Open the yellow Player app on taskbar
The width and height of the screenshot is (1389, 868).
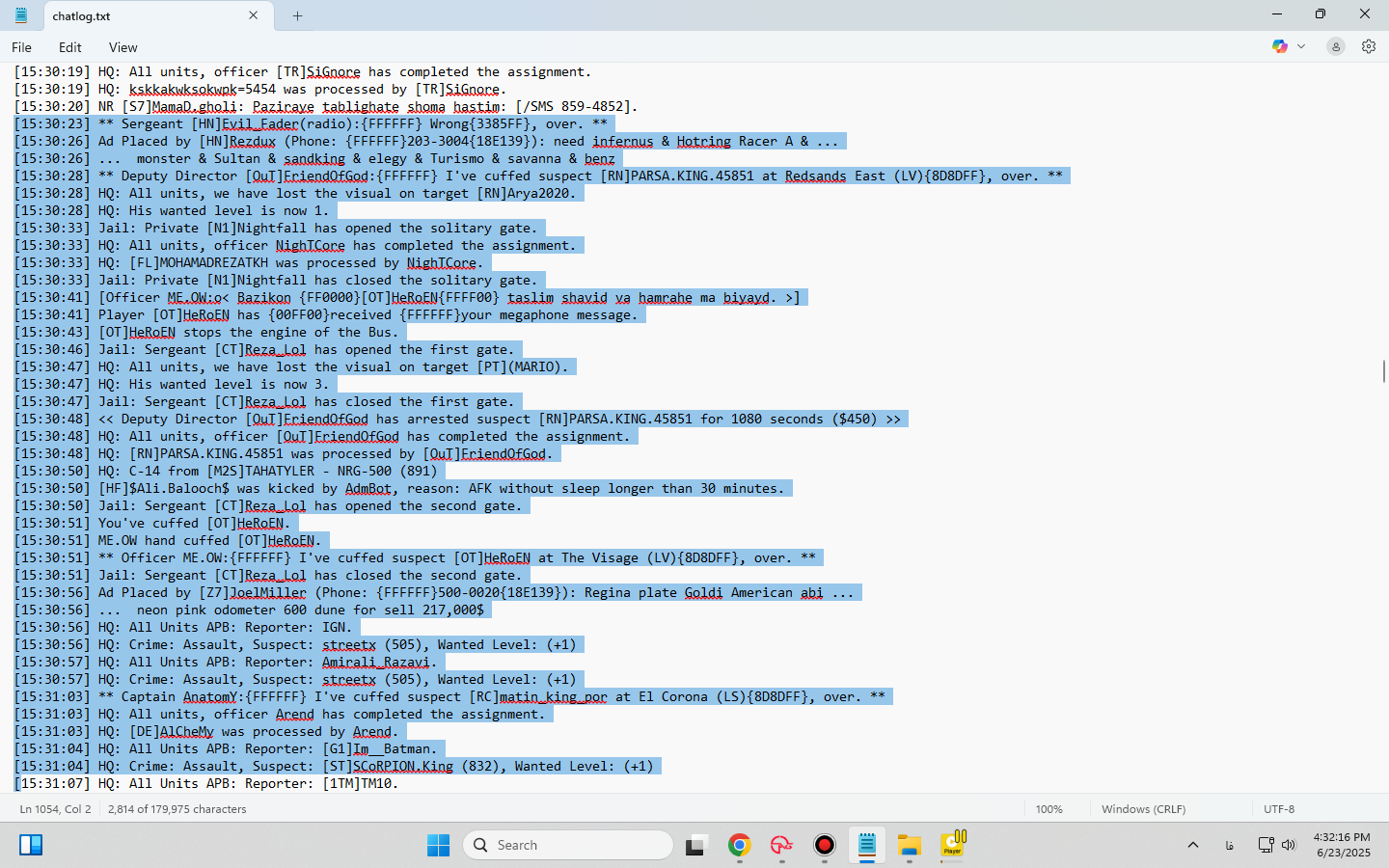coord(953,845)
